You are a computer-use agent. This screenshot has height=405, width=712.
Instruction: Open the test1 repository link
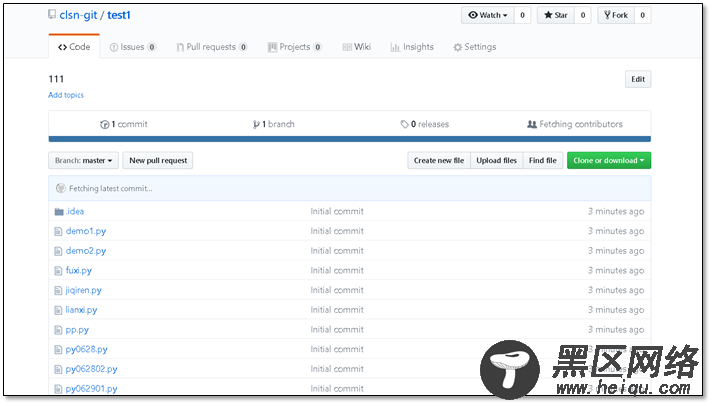(119, 15)
